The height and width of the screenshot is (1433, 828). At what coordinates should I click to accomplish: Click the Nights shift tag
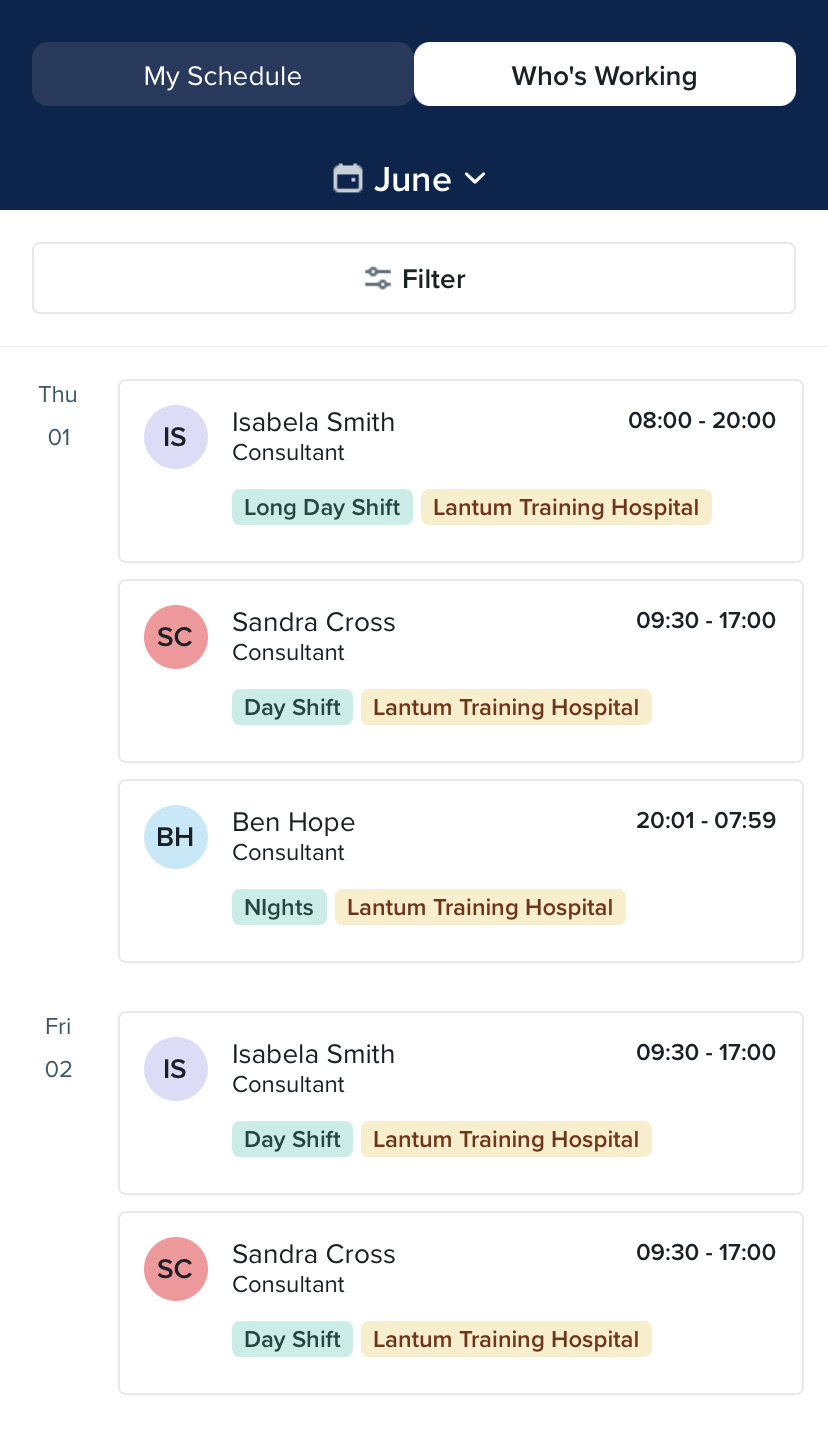pyautogui.click(x=279, y=907)
